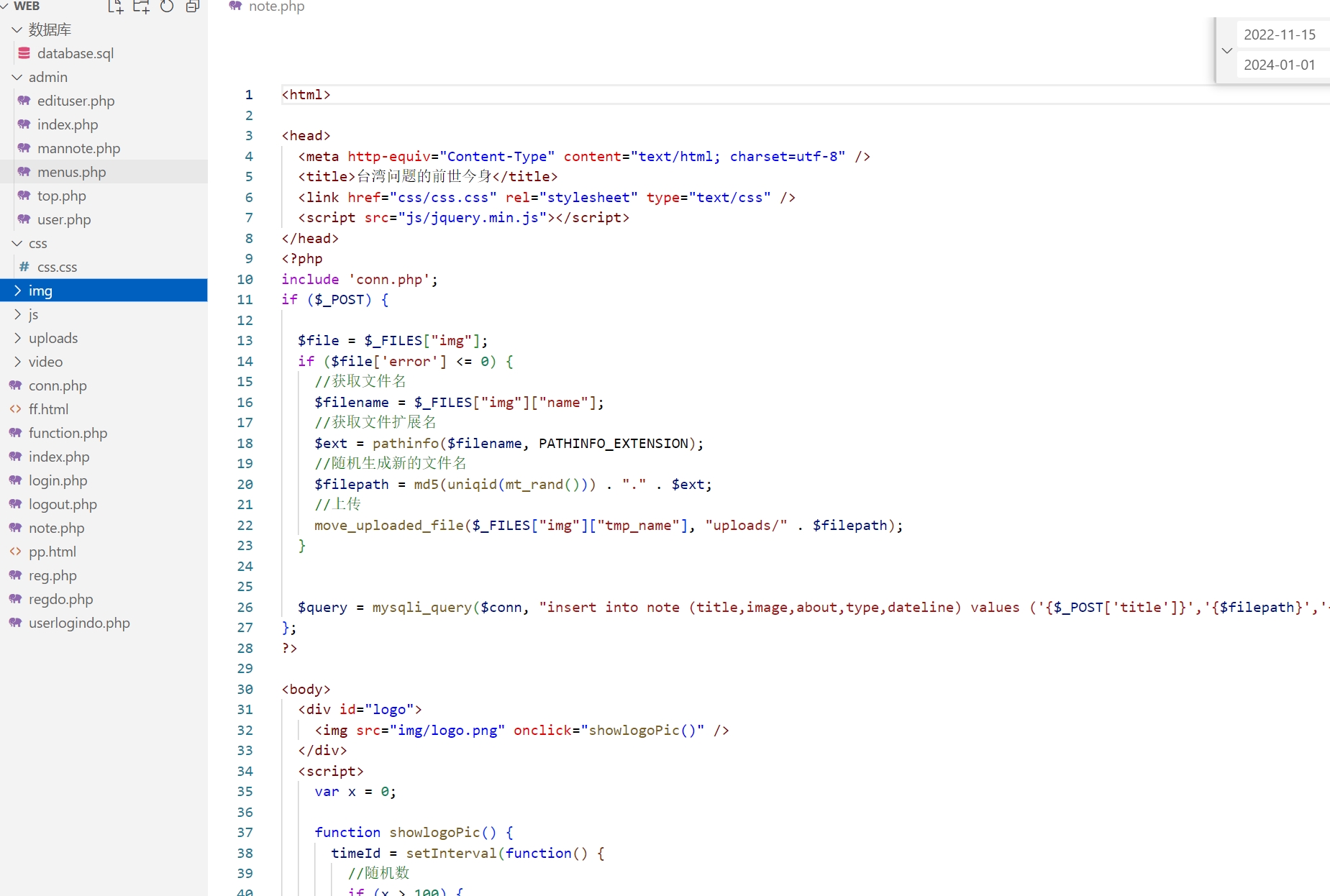The height and width of the screenshot is (896, 1330).
Task: Click the img/logo.png image tag line
Action: tap(522, 731)
